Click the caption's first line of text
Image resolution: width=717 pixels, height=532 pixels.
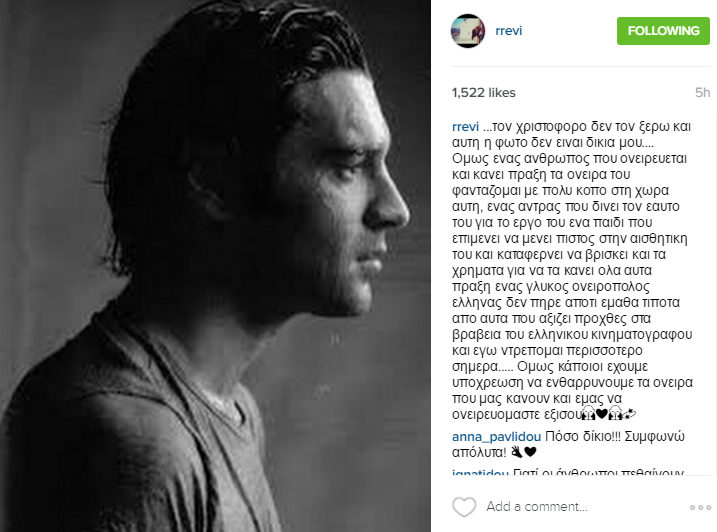pyautogui.click(x=571, y=127)
